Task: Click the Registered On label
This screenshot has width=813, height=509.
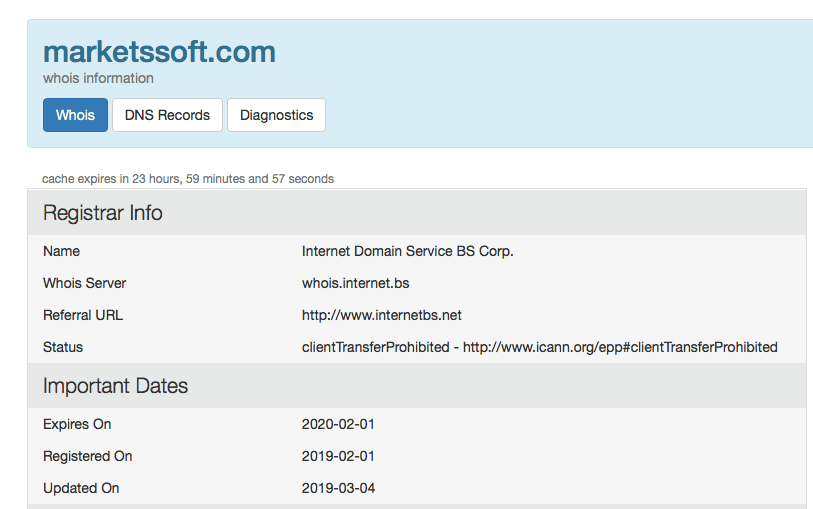Action: coord(87,456)
